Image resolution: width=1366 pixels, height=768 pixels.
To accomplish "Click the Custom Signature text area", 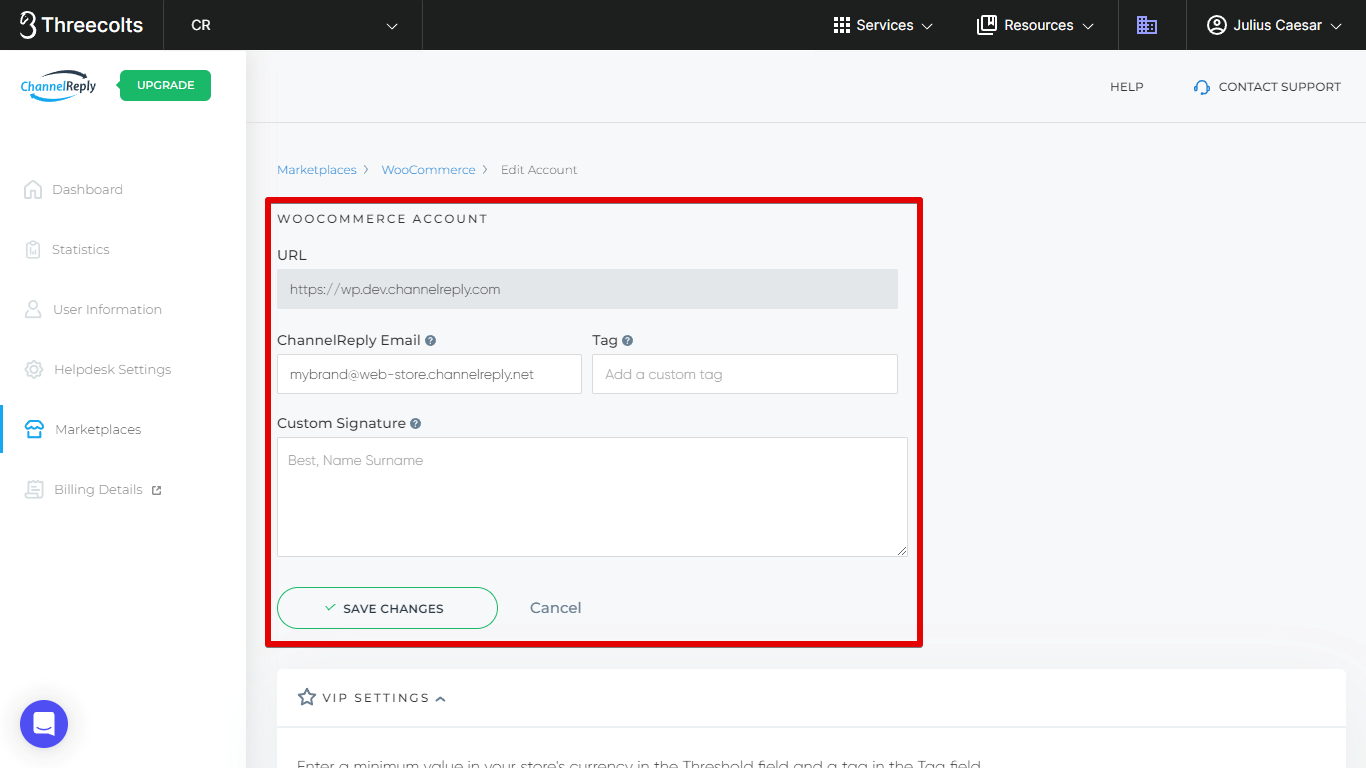I will (592, 497).
